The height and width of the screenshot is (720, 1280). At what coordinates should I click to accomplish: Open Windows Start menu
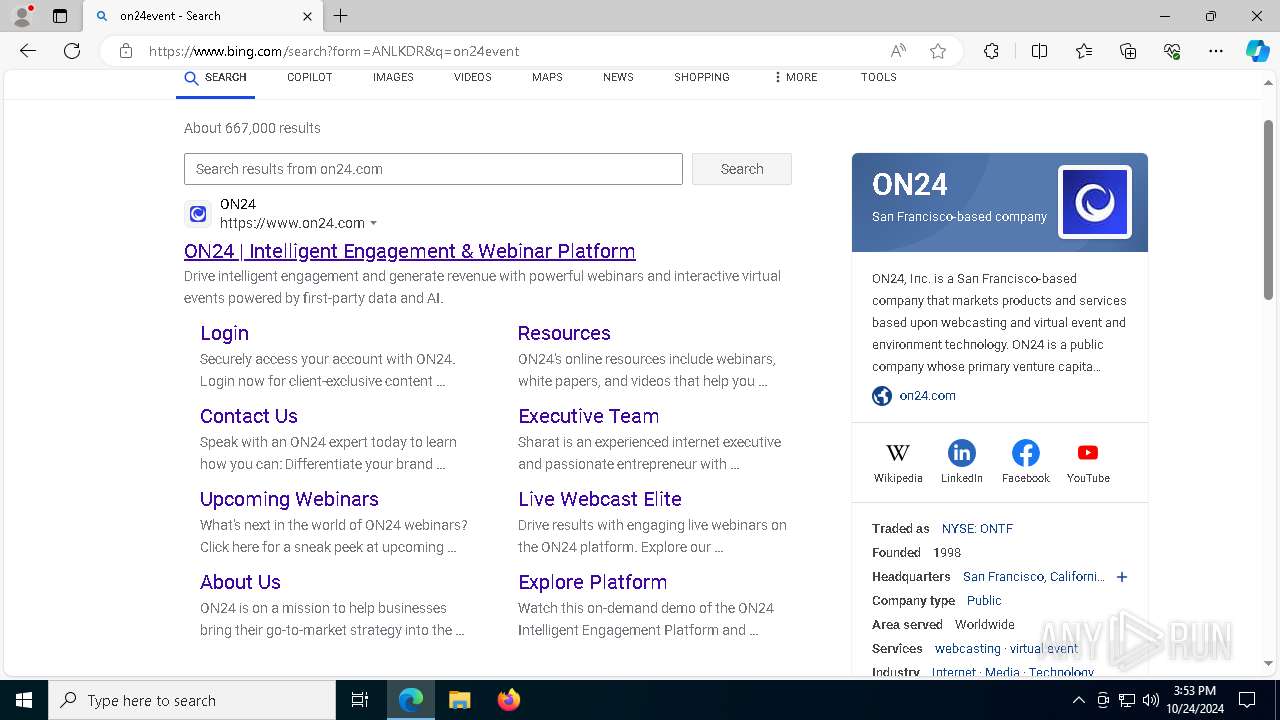pos(24,700)
